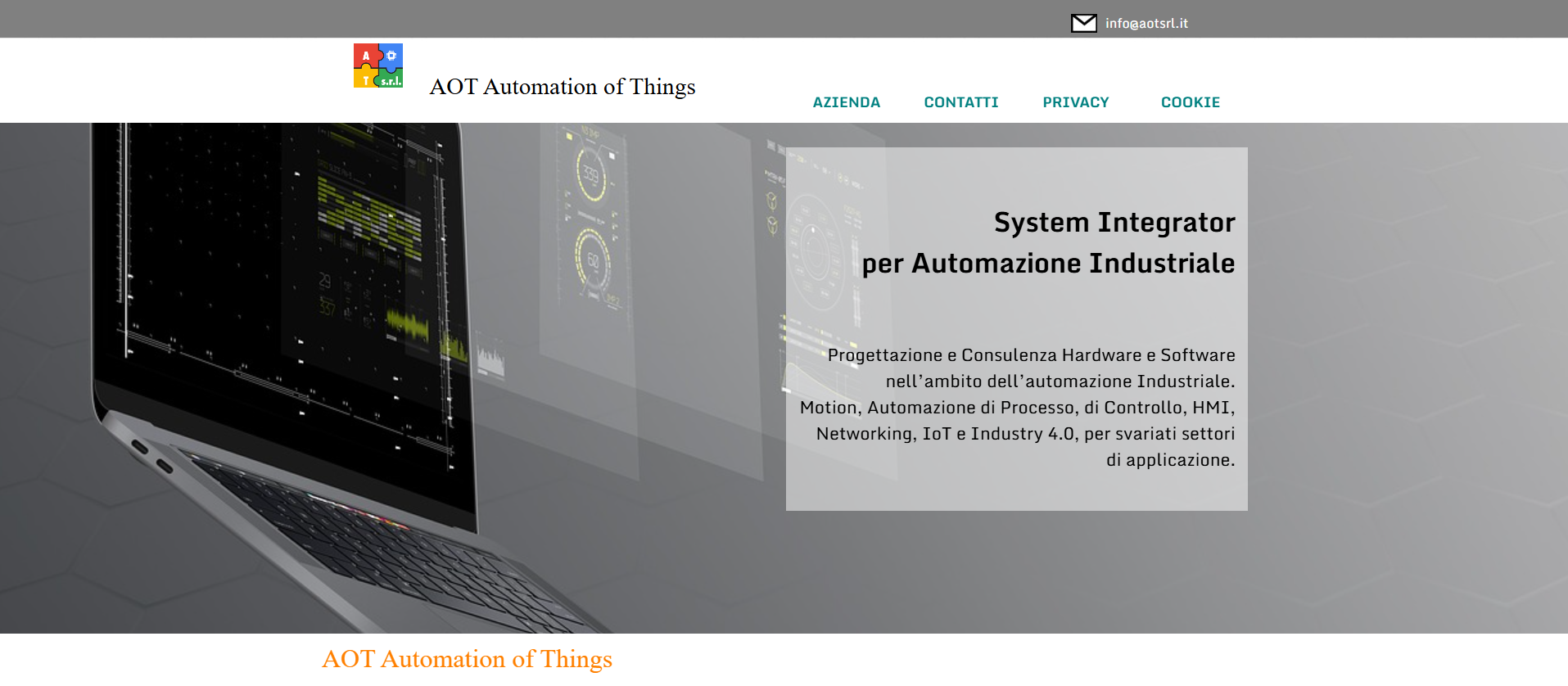The height and width of the screenshot is (686, 1568).
Task: Click the black 'AOT Automation of Things' header title
Action: [x=562, y=87]
